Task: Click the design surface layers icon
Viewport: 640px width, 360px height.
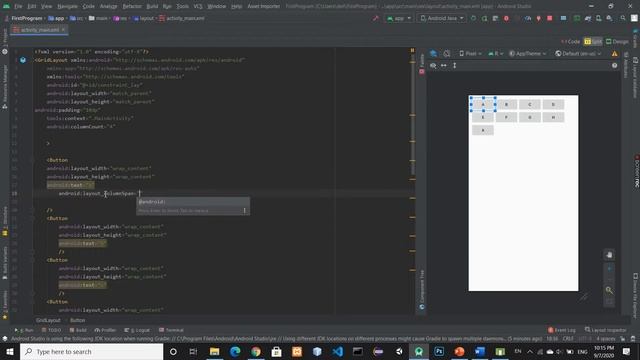Action: click(x=433, y=53)
